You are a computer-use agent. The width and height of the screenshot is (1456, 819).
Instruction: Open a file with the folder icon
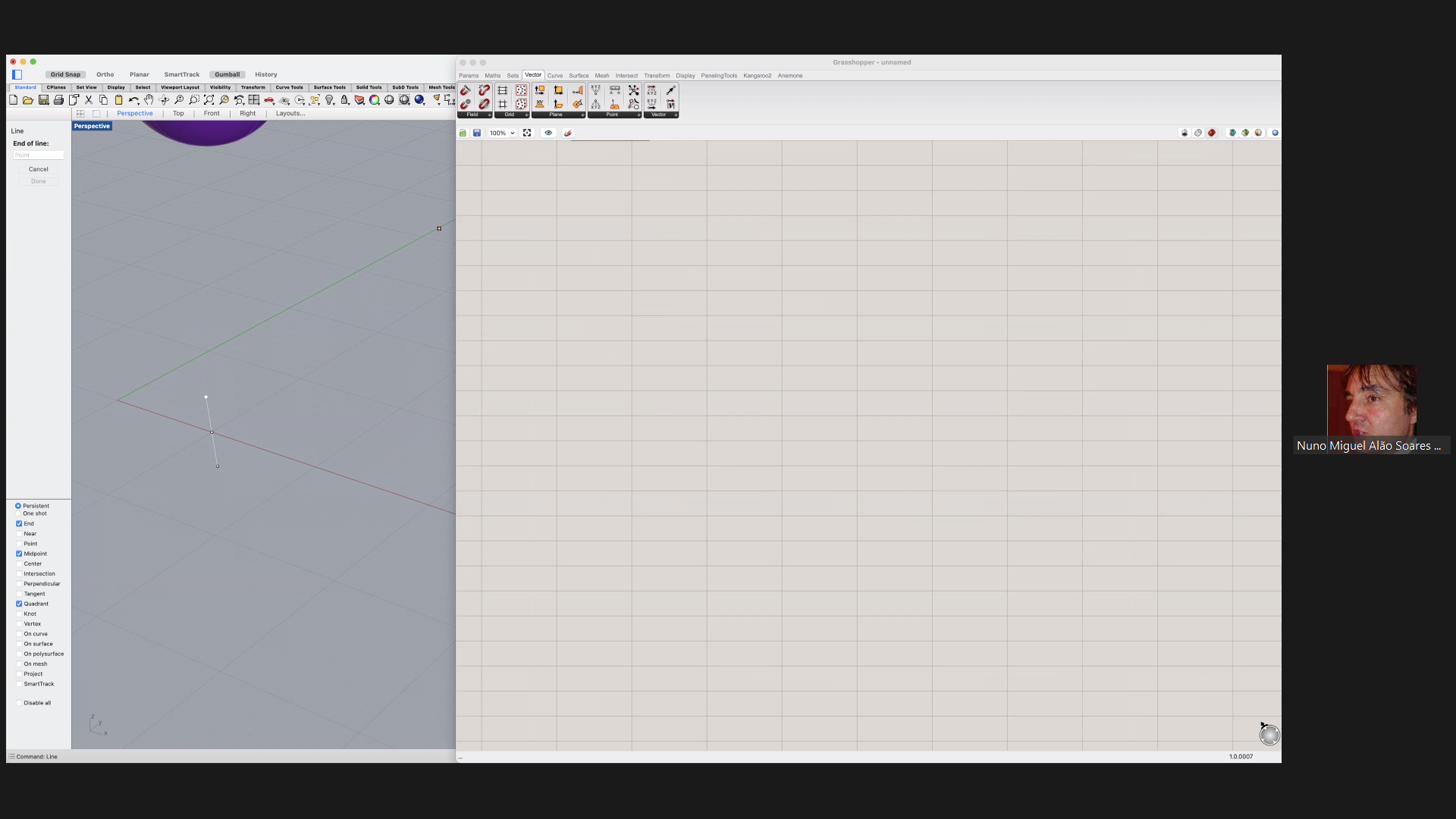tap(28, 100)
